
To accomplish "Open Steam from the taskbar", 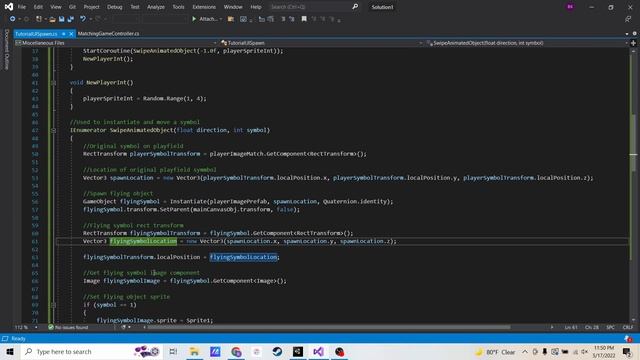I will [277, 351].
